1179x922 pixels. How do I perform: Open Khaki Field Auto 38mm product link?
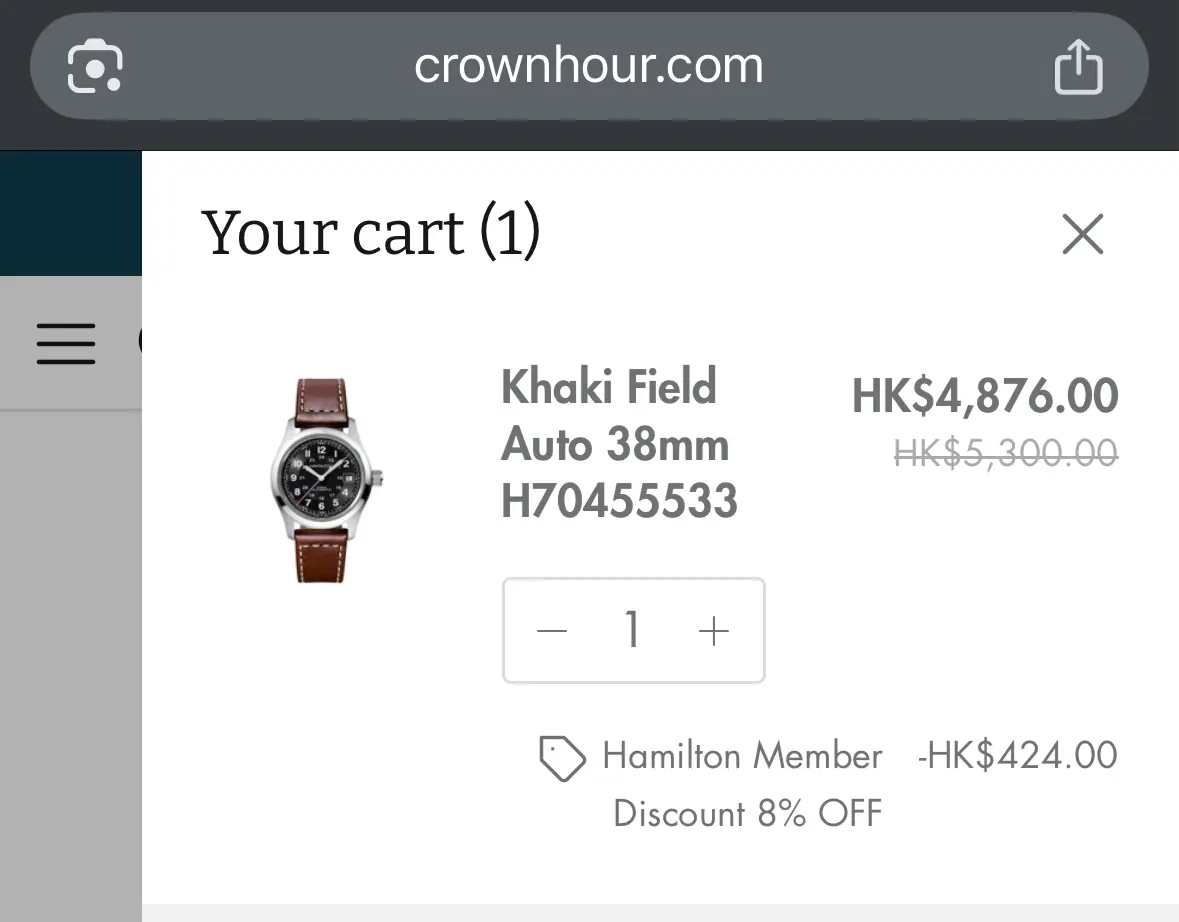point(615,416)
